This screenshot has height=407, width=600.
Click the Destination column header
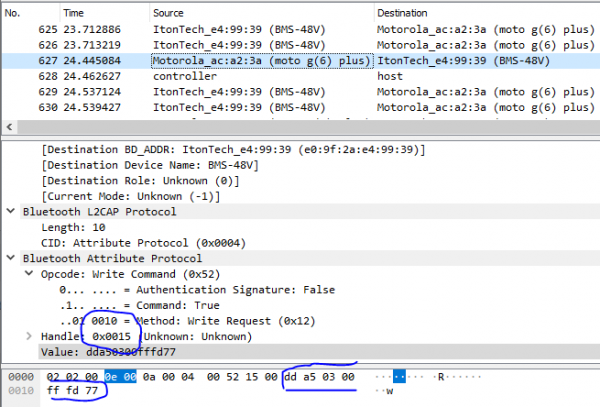point(487,13)
